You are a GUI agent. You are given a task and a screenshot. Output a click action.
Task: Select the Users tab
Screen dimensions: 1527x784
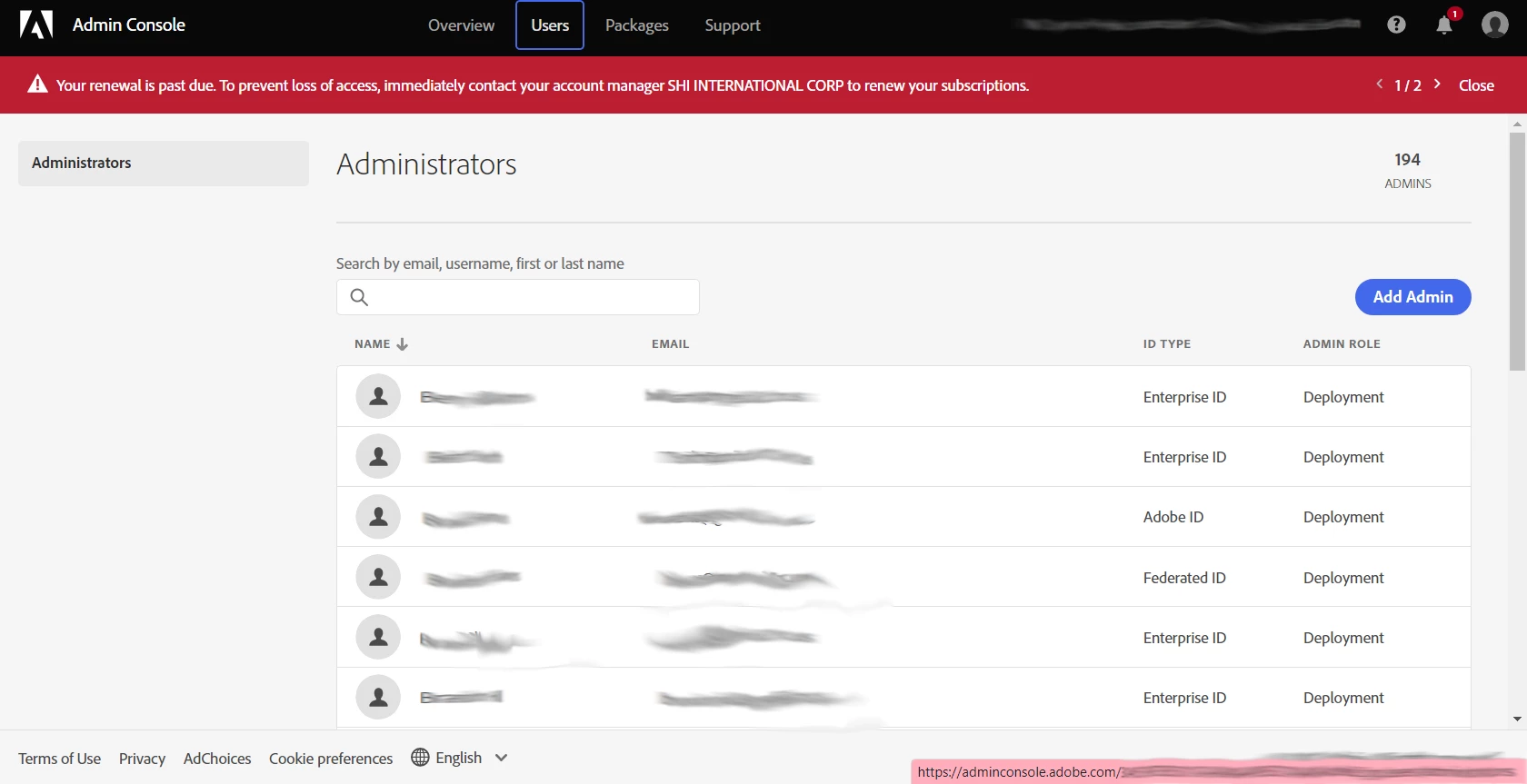tap(550, 25)
